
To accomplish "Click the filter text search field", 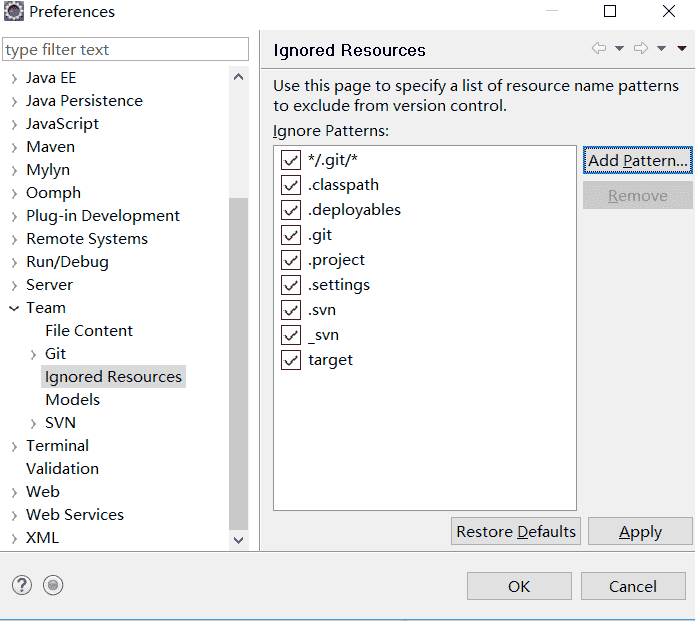I will click(x=126, y=50).
